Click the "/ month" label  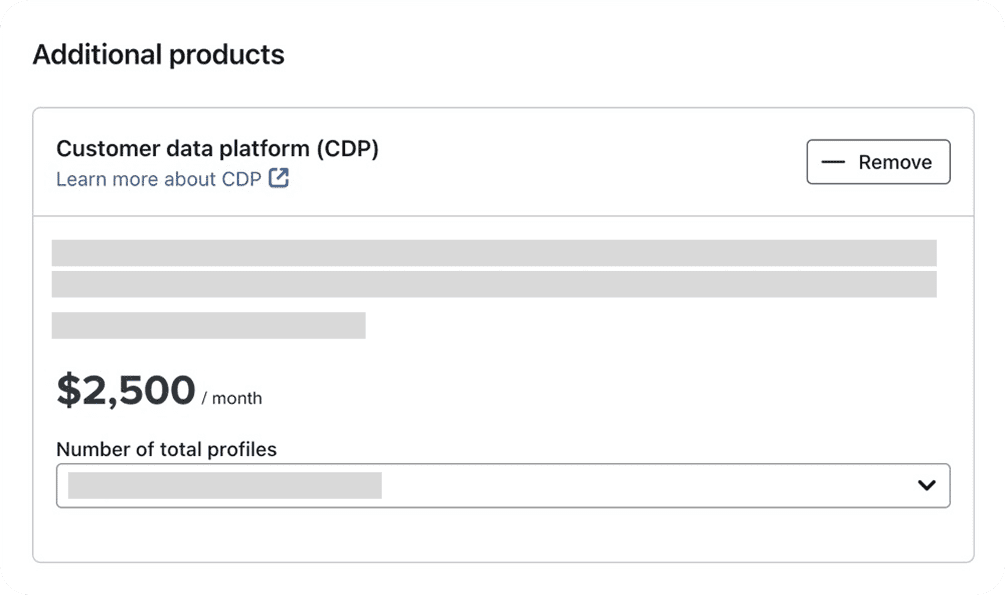click(230, 397)
